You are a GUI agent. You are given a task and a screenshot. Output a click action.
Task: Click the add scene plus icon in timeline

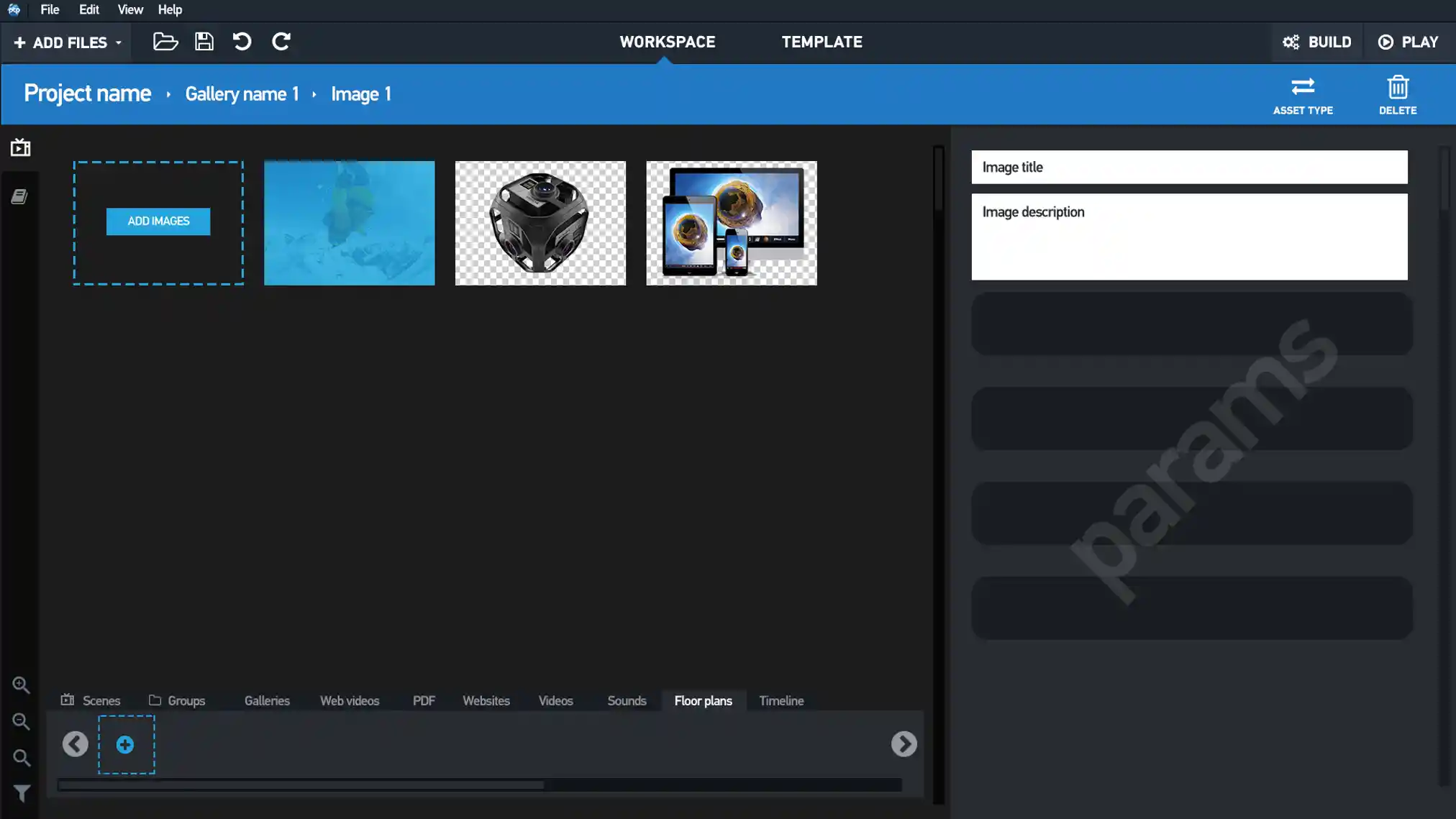[125, 745]
